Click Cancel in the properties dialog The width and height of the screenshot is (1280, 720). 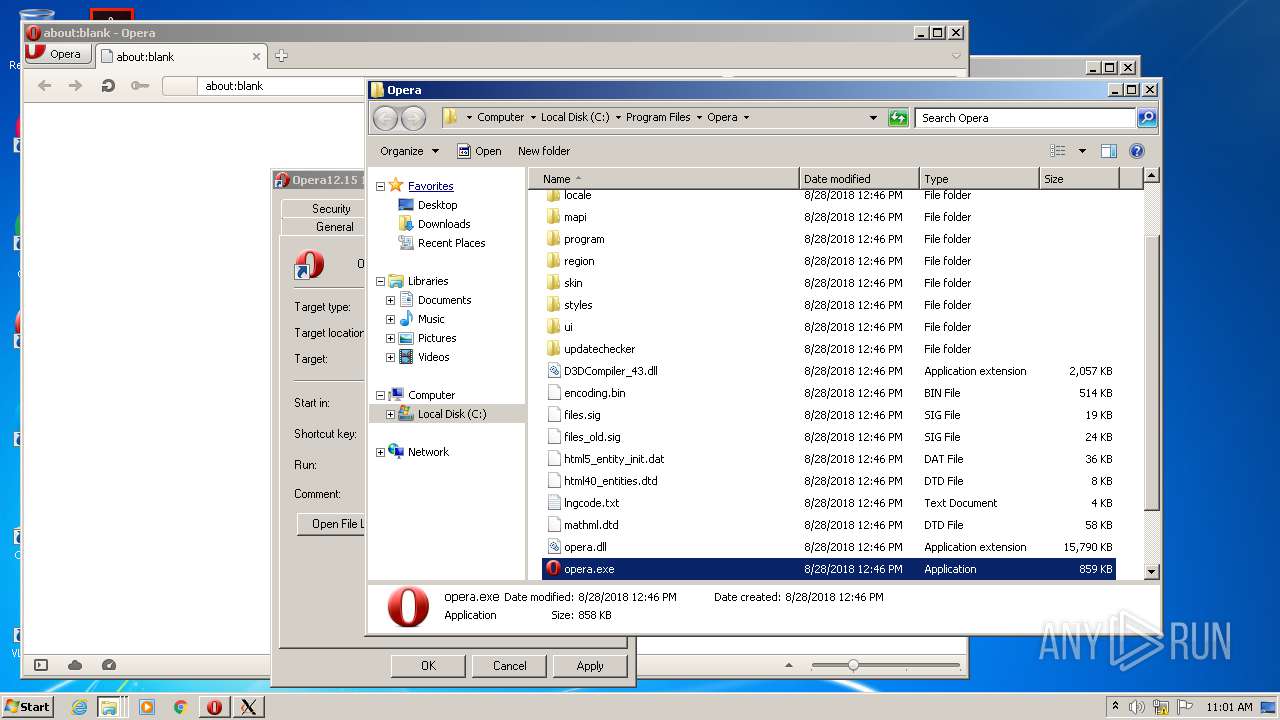509,666
